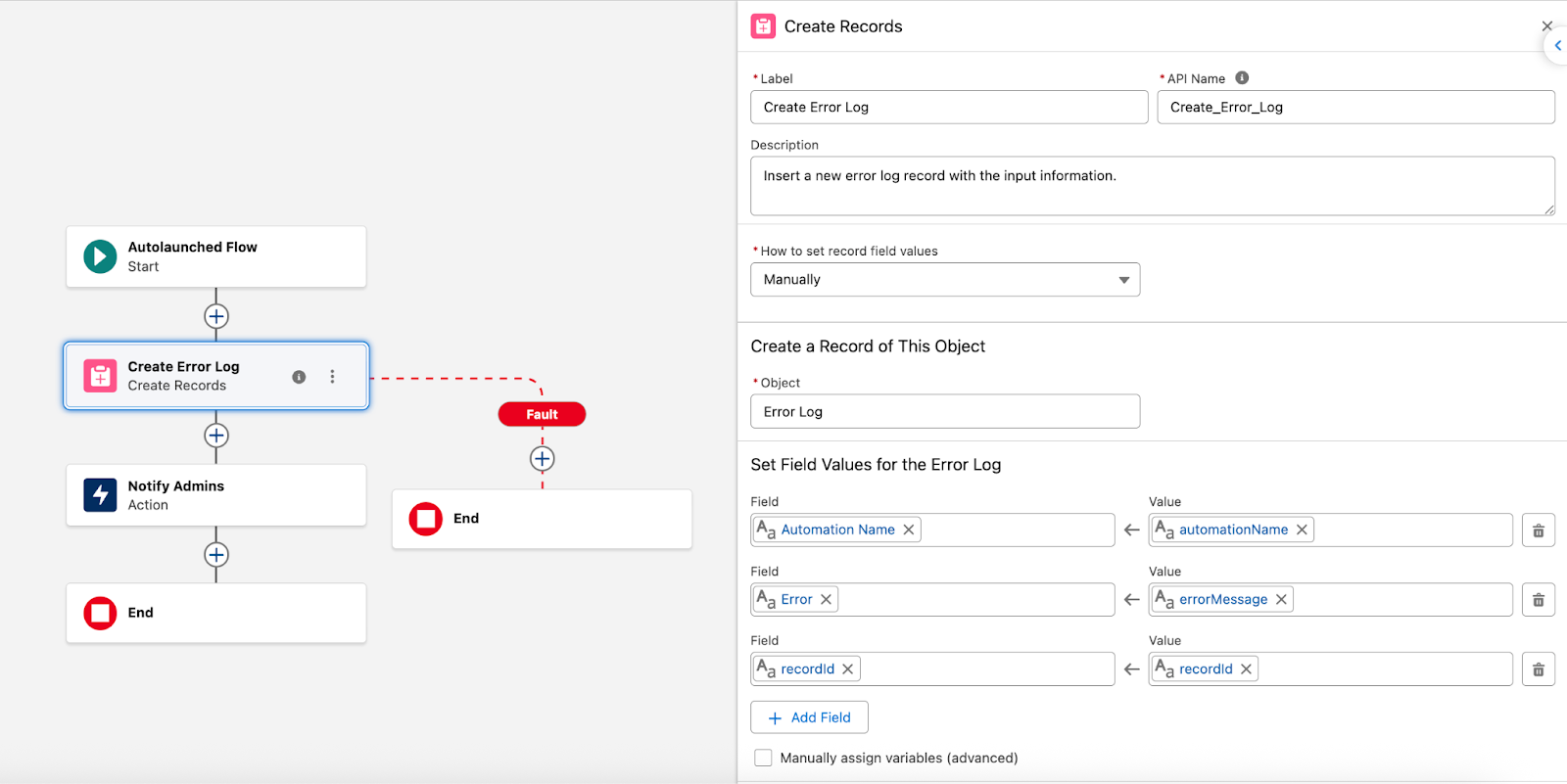Click the Add Field button
Screen dimensions: 1567x784
(809, 717)
